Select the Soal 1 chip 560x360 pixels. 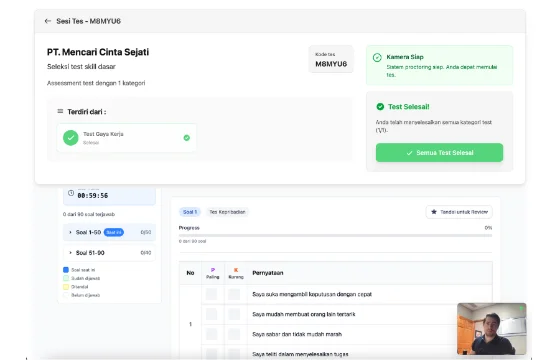point(190,212)
